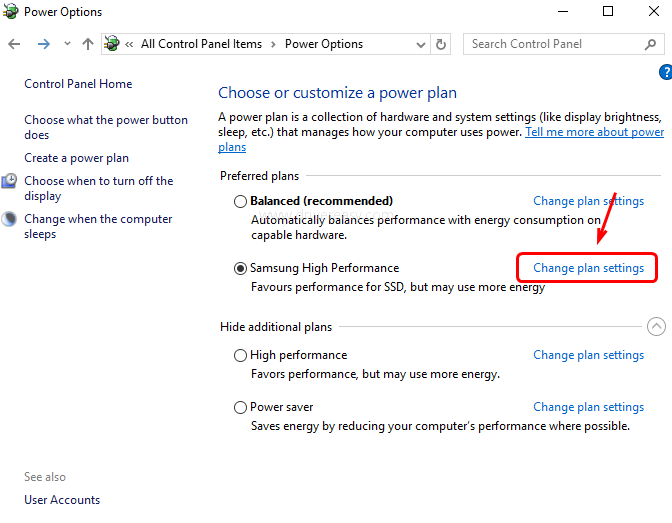This screenshot has height=523, width=672.
Task: Go back using the back arrow
Action: (14, 44)
